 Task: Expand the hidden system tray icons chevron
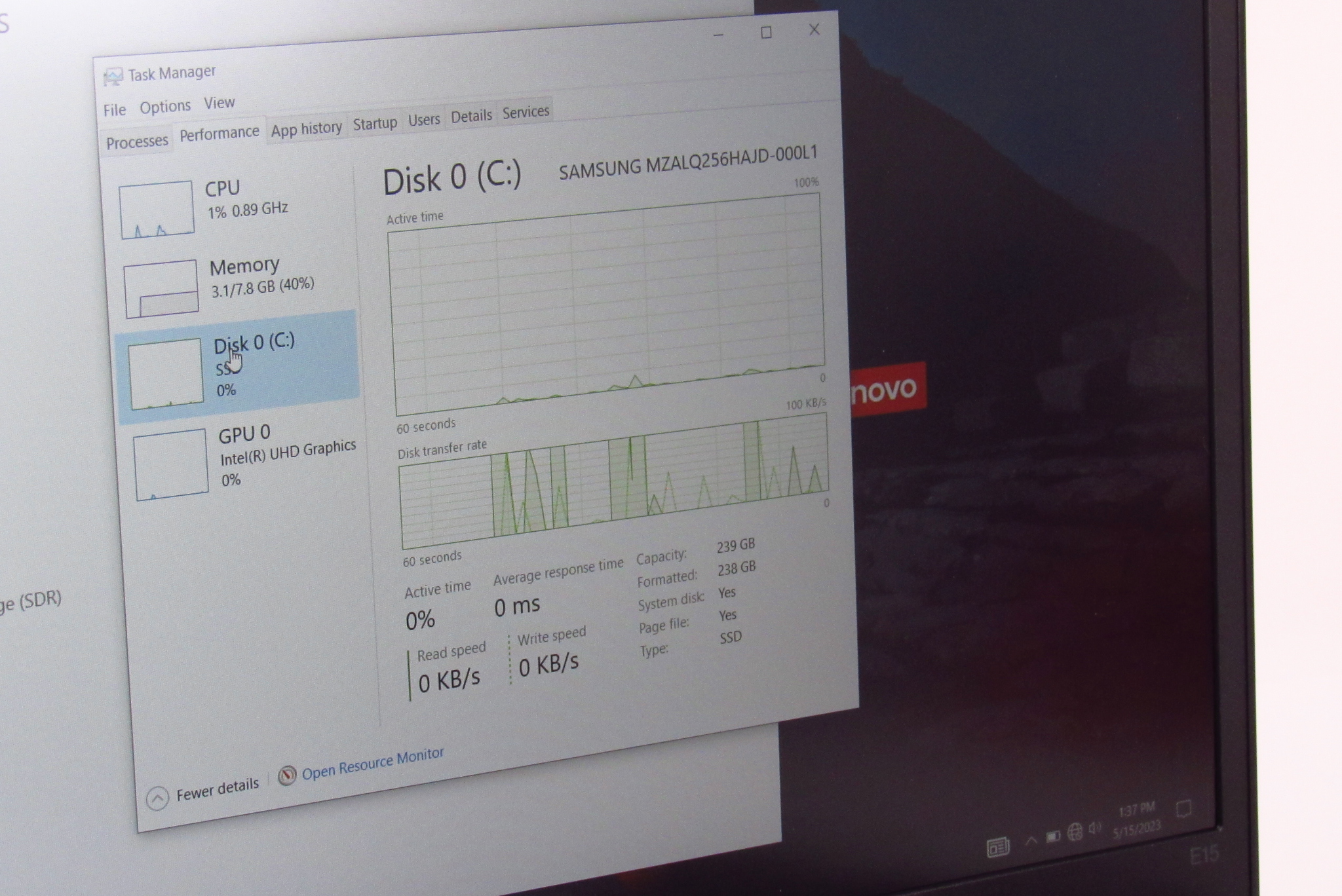tap(1031, 840)
